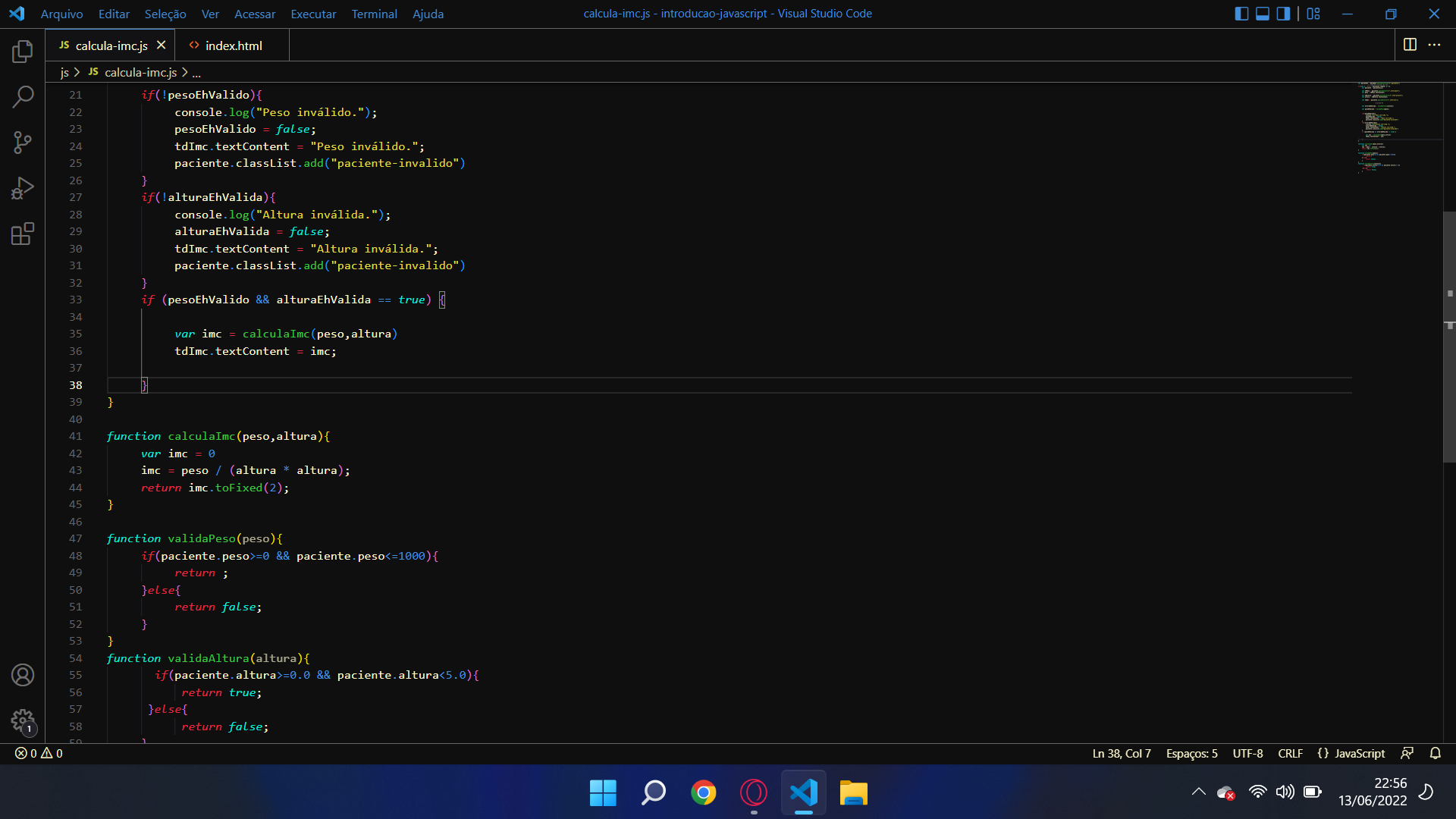Screen dimensions: 1456x819
Task: Open the Explorer view in activity bar
Action: (x=23, y=52)
